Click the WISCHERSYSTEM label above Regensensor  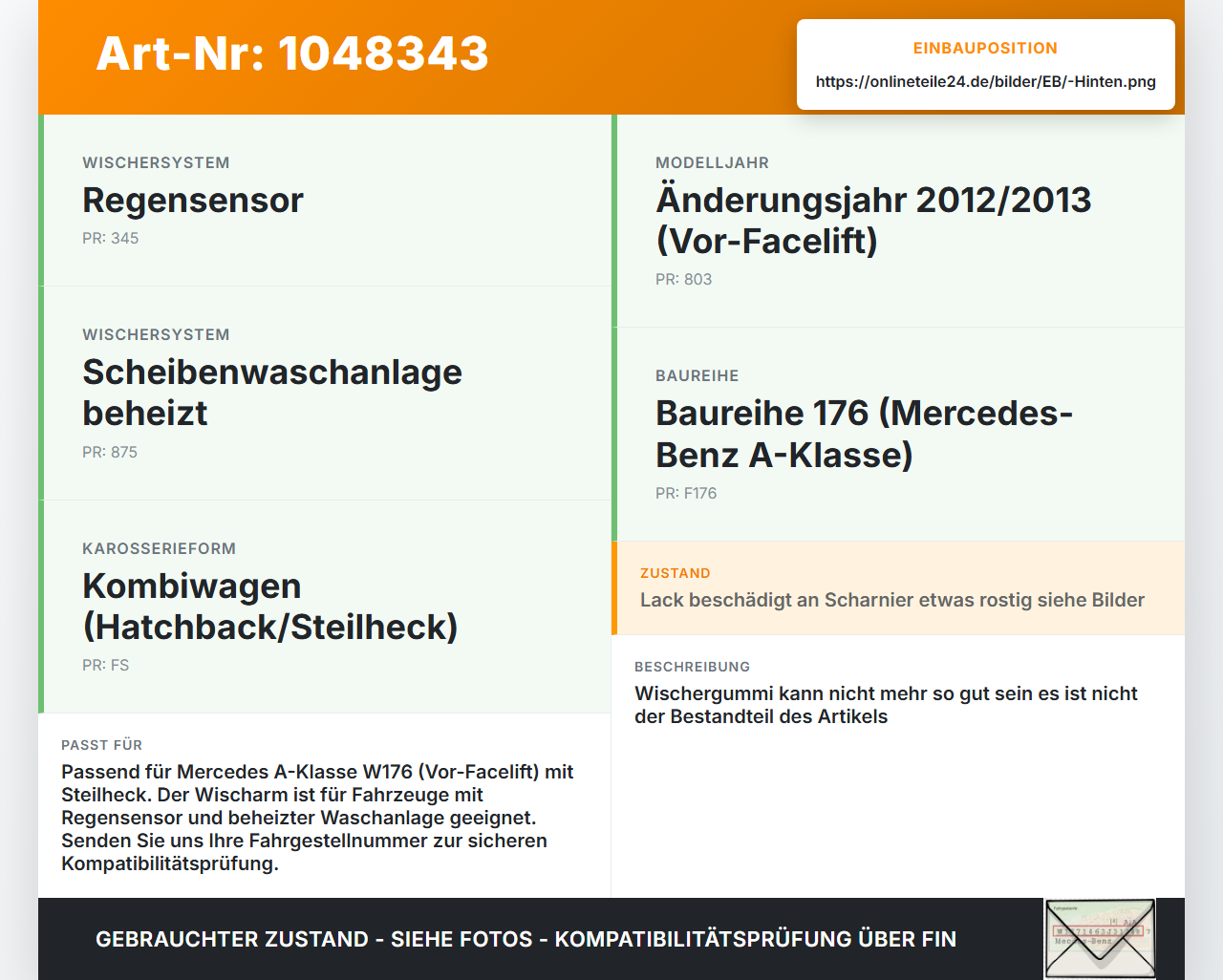point(156,162)
